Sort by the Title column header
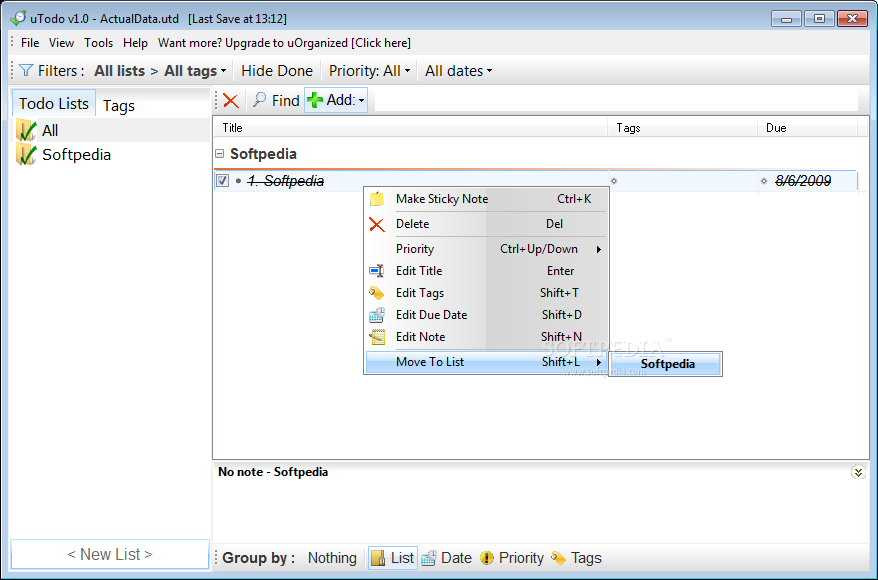The image size is (878, 580). pyautogui.click(x=410, y=128)
